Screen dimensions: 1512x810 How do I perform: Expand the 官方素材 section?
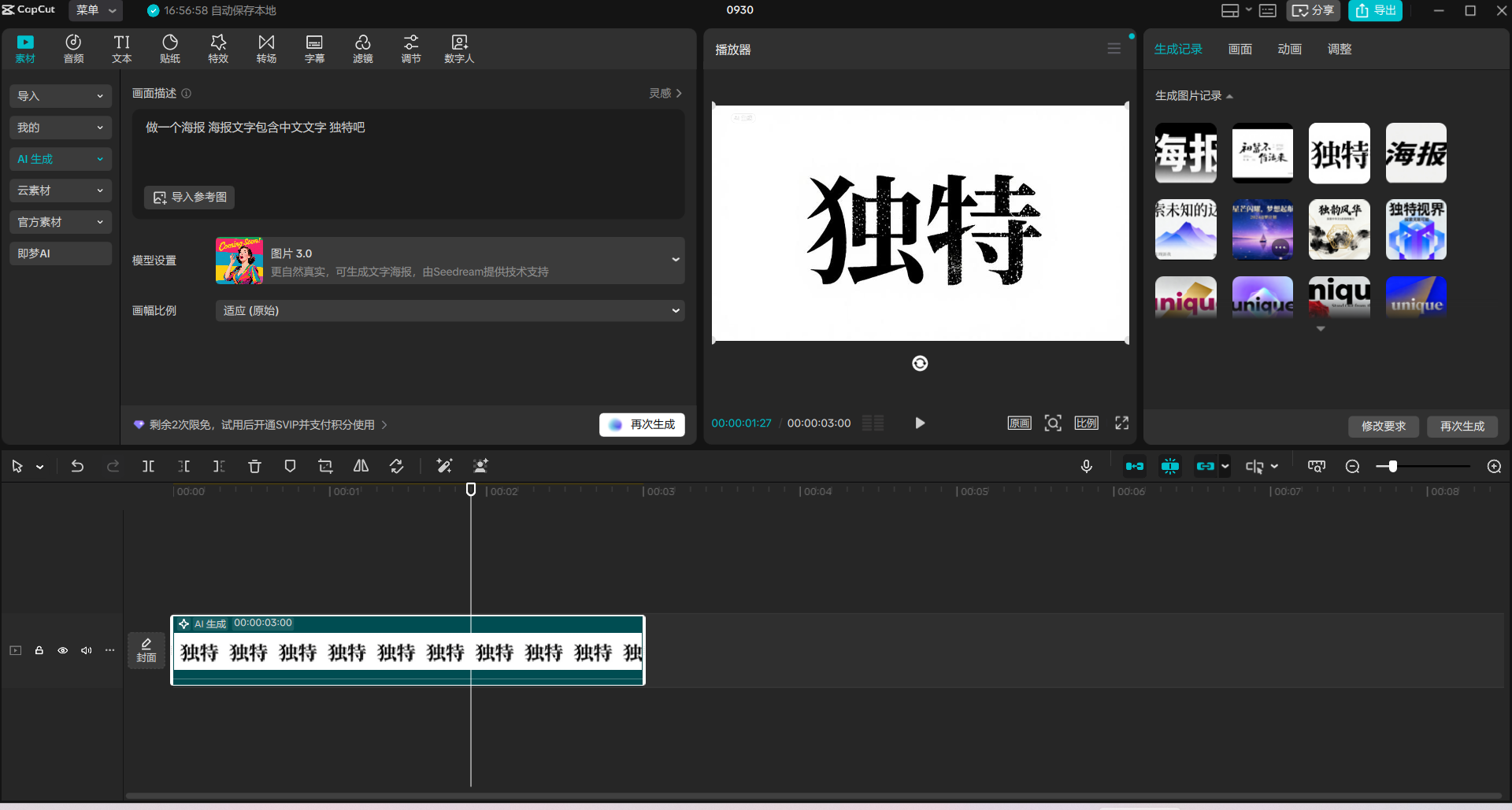click(x=61, y=222)
